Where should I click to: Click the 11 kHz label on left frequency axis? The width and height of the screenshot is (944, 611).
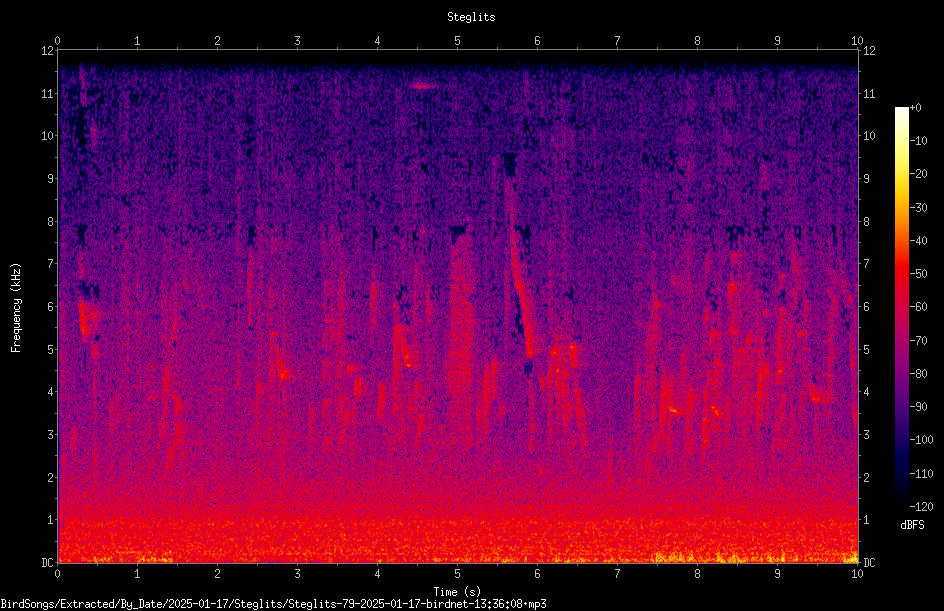point(48,93)
